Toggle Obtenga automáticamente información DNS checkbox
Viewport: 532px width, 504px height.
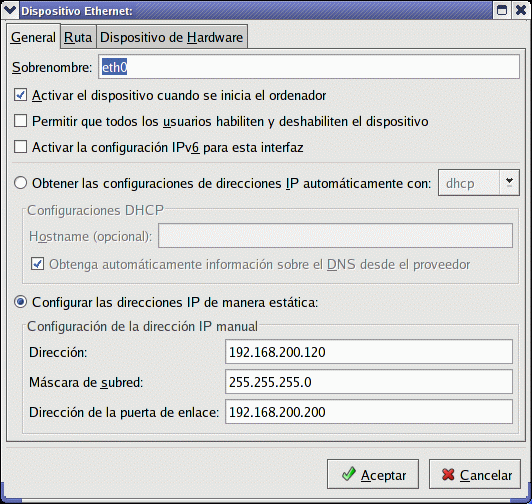coord(37,264)
